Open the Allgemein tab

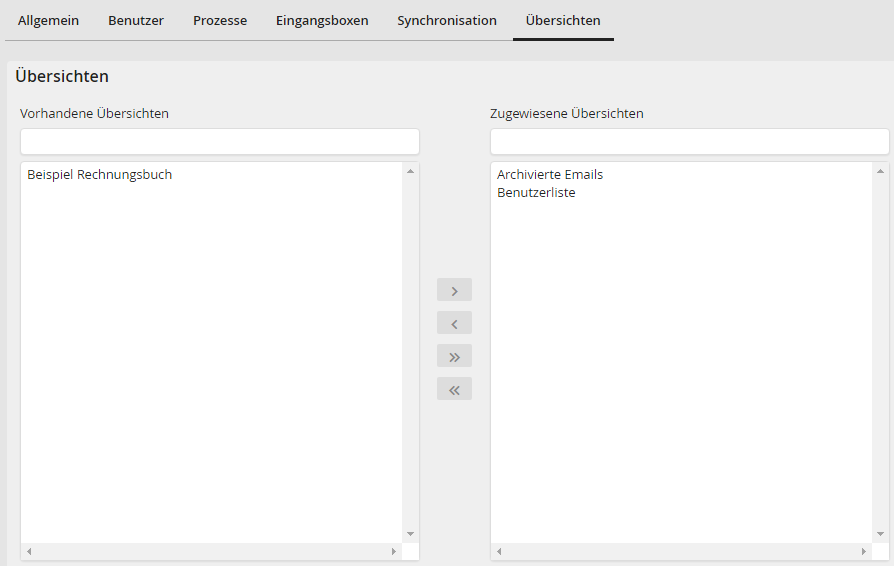pos(48,20)
